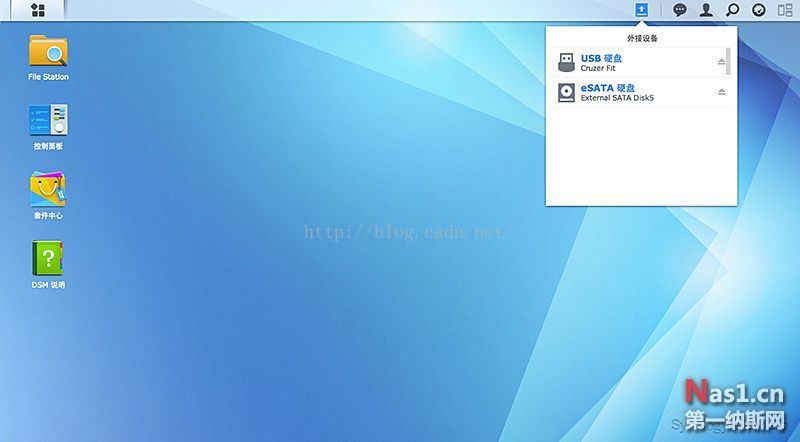Click the eSATA hard disk icon

[565, 92]
